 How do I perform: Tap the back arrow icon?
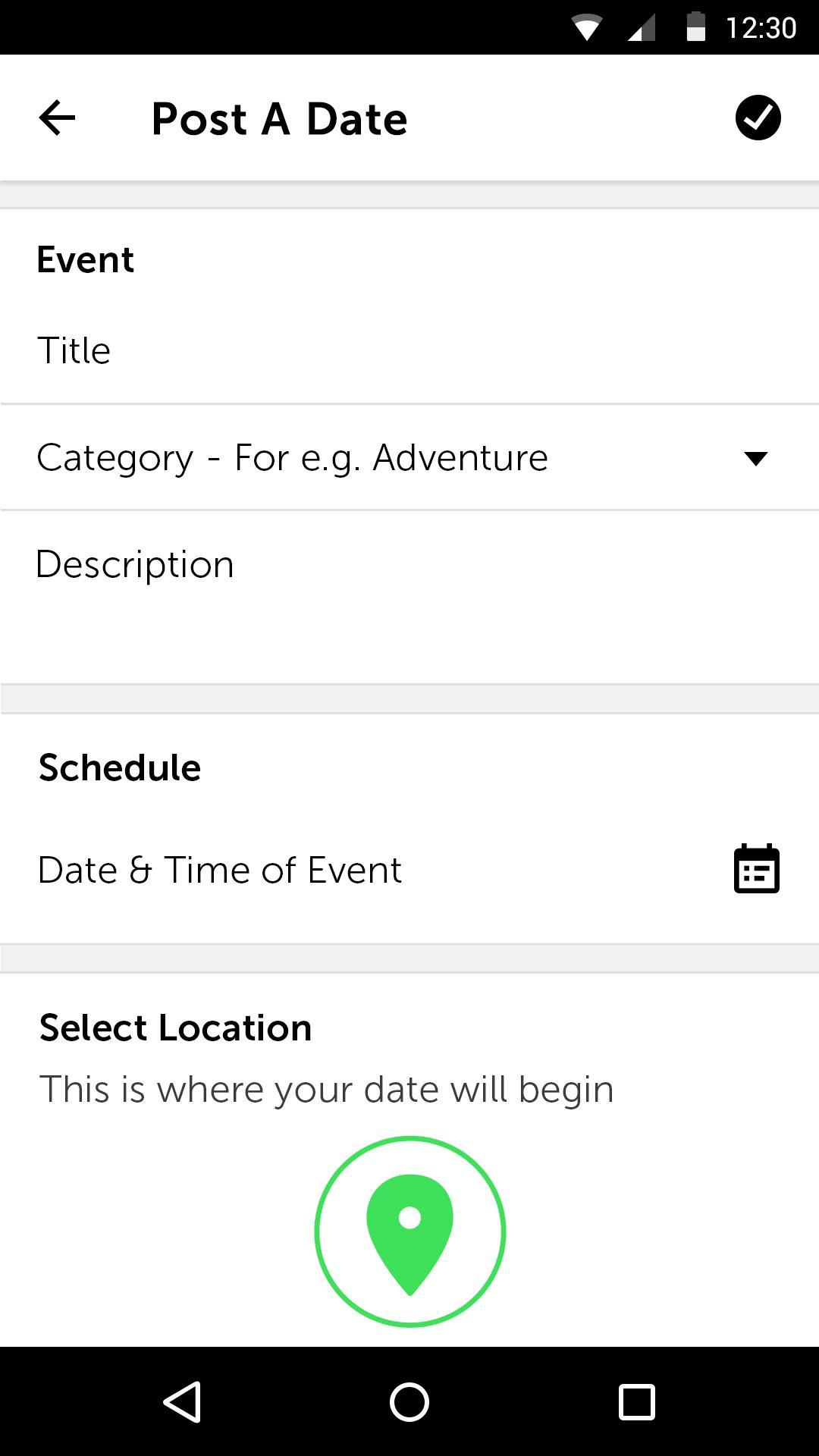click(57, 118)
